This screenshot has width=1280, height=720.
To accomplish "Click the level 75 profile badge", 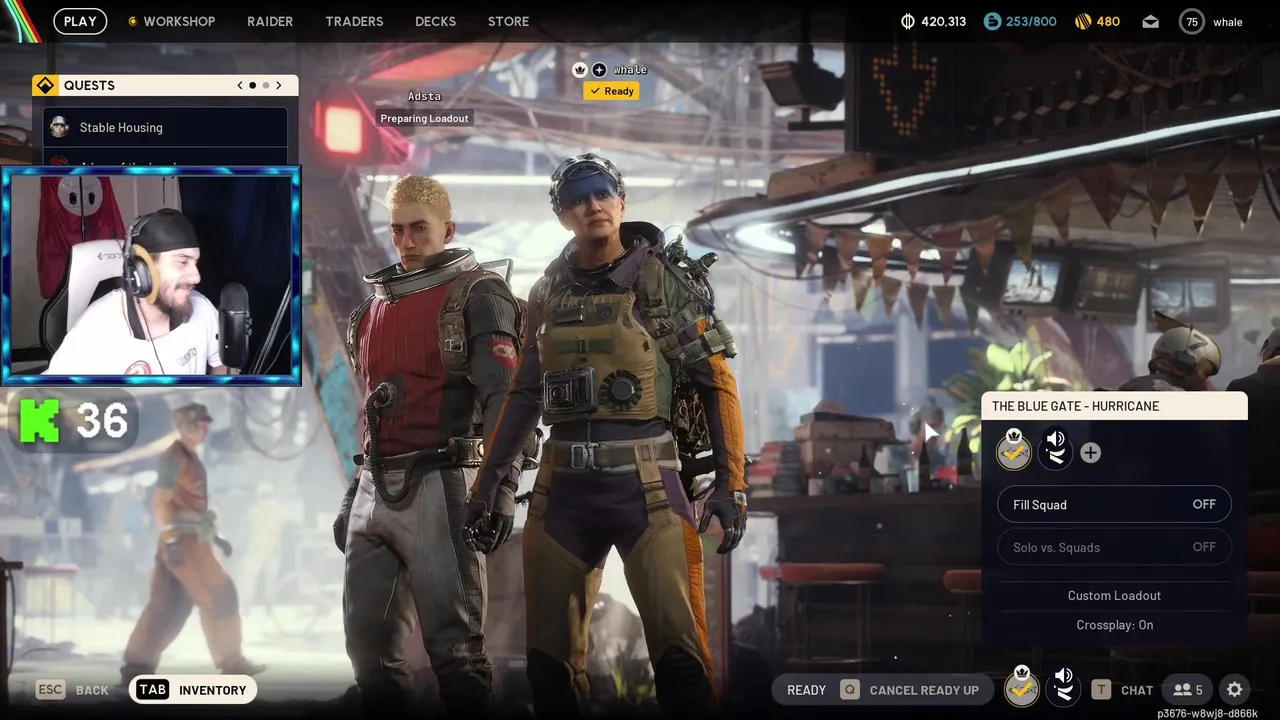I will click(x=1191, y=22).
